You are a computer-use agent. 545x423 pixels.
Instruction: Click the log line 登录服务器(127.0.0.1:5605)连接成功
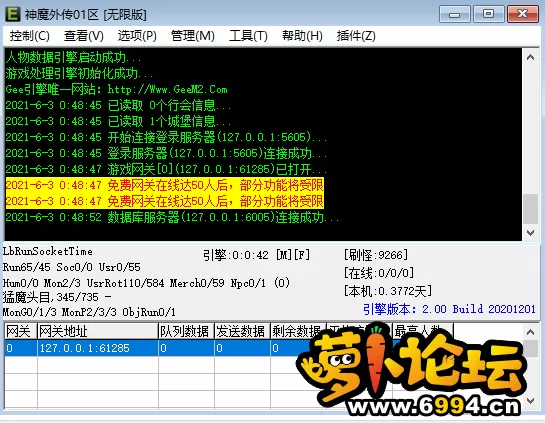(x=166, y=153)
